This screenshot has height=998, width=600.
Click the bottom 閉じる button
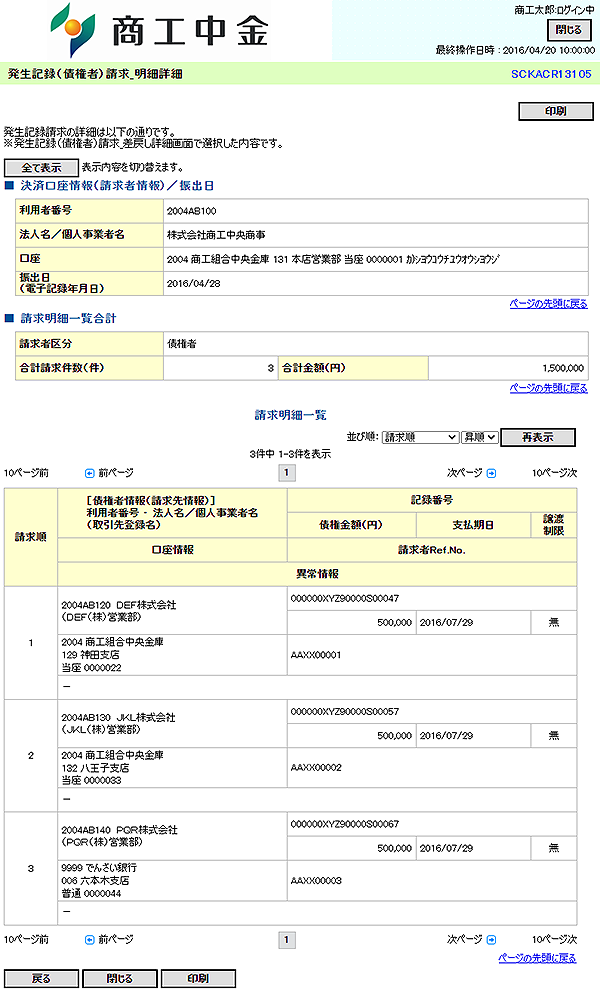(120, 978)
